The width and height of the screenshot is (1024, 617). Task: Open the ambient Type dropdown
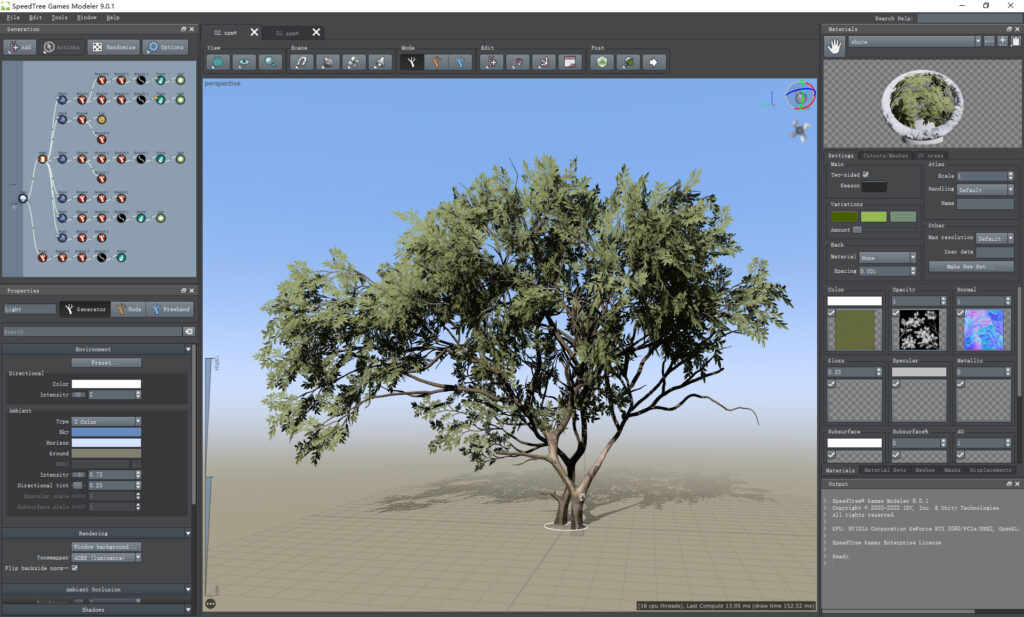(x=105, y=421)
